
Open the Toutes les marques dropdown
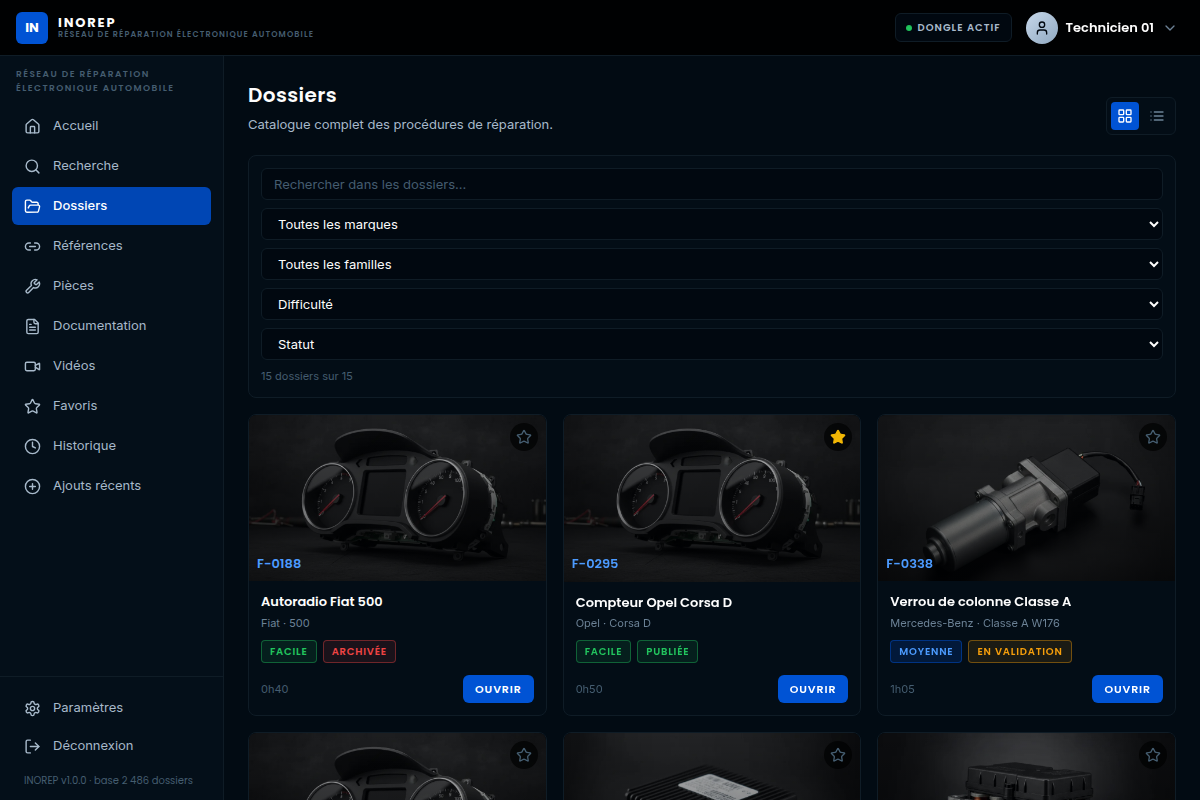(712, 224)
